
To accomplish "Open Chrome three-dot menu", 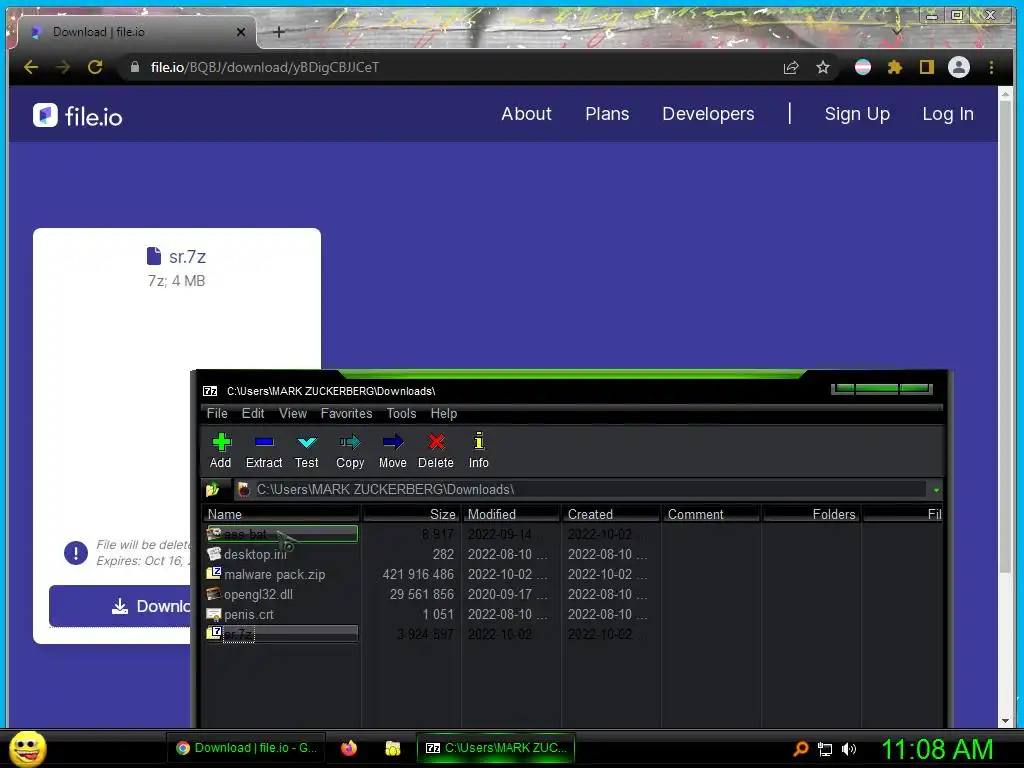I will tap(991, 67).
